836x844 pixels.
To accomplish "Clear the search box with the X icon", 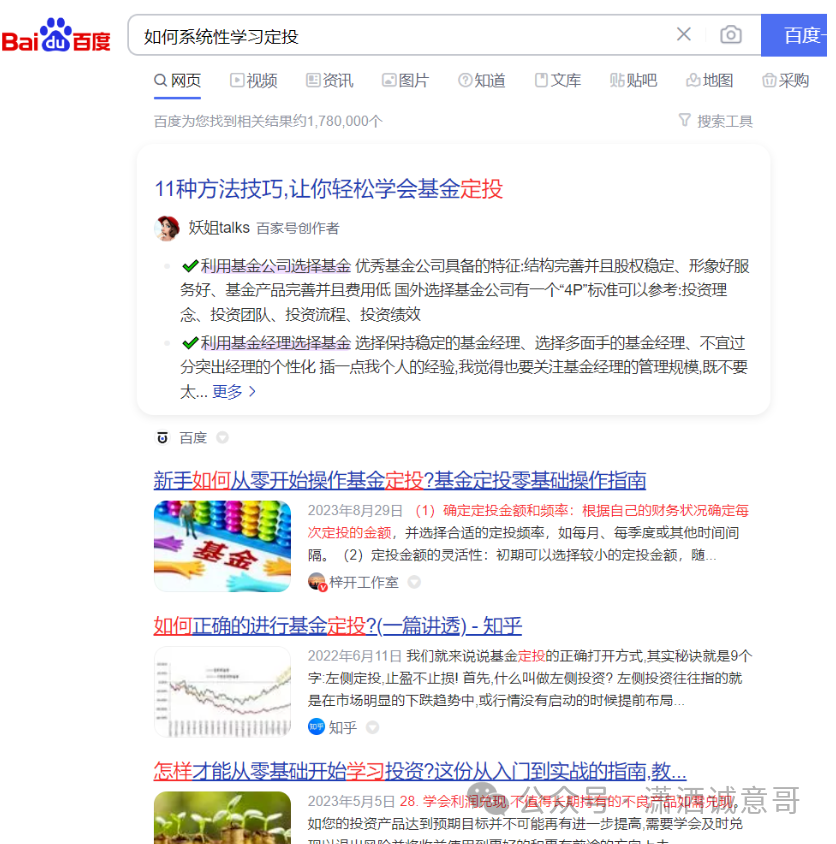I will 684,34.
